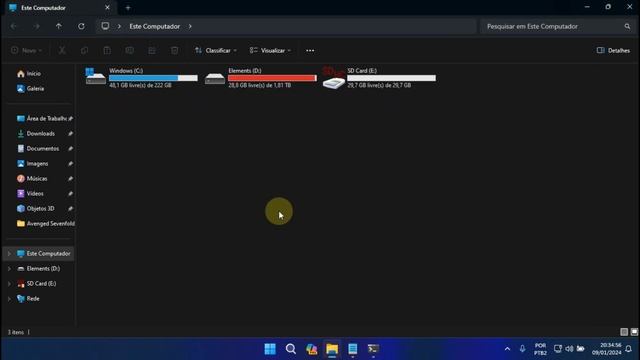This screenshot has height=360, width=640.
Task: Click the text 28,8 GB livre(s) de 1,81 TB
Action: pyautogui.click(x=260, y=85)
